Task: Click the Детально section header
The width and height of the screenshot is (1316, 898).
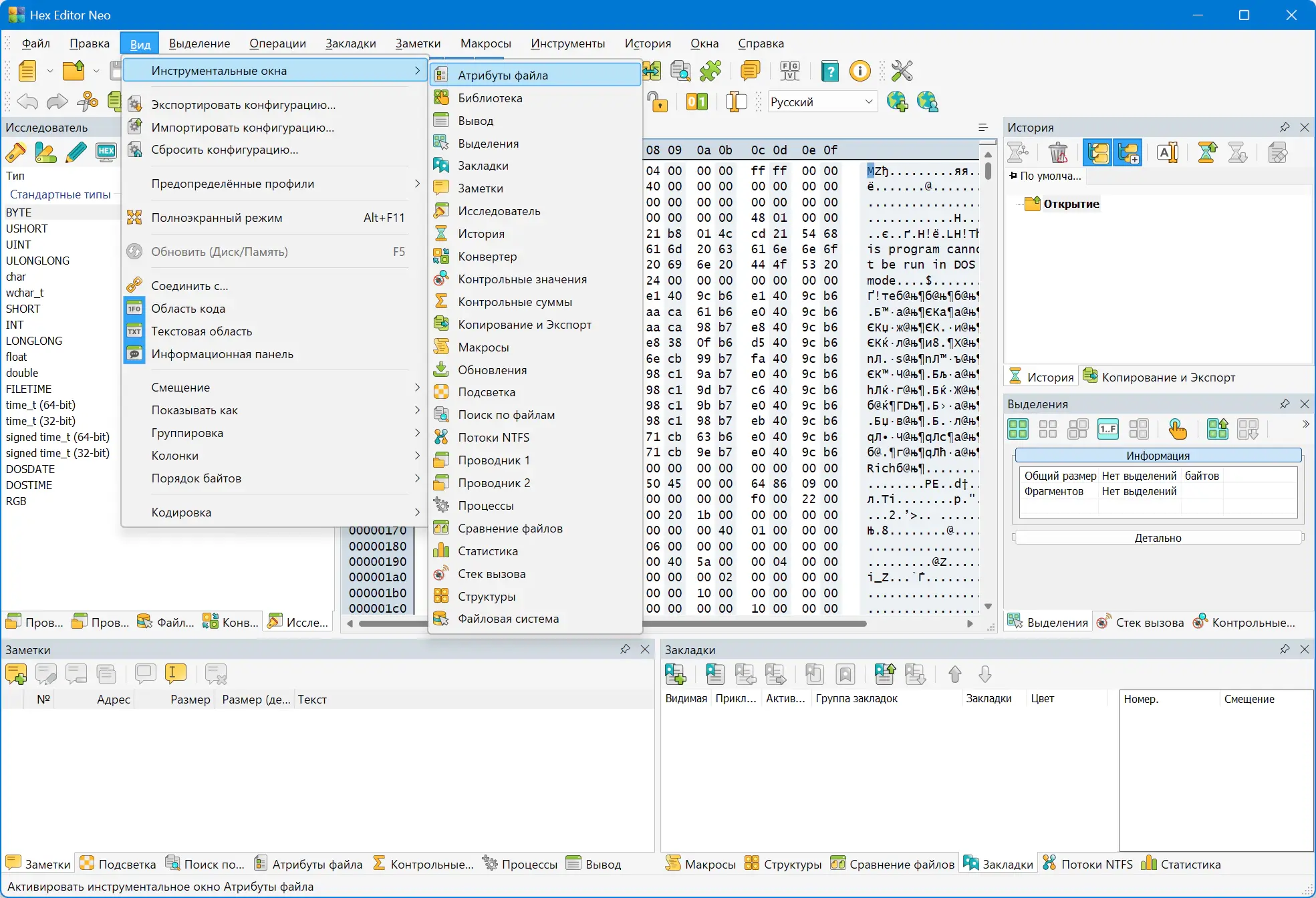Action: pyautogui.click(x=1158, y=538)
